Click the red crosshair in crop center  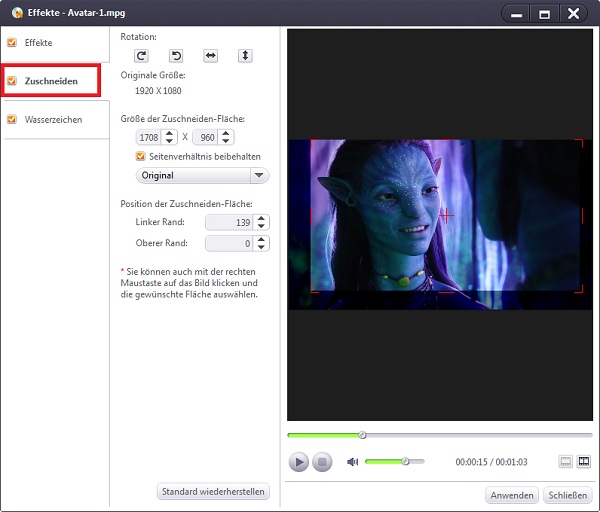[447, 216]
